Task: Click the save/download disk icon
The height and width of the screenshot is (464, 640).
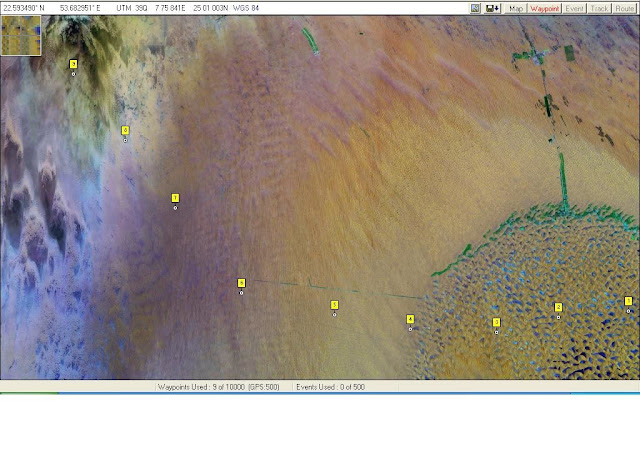Action: tap(492, 8)
